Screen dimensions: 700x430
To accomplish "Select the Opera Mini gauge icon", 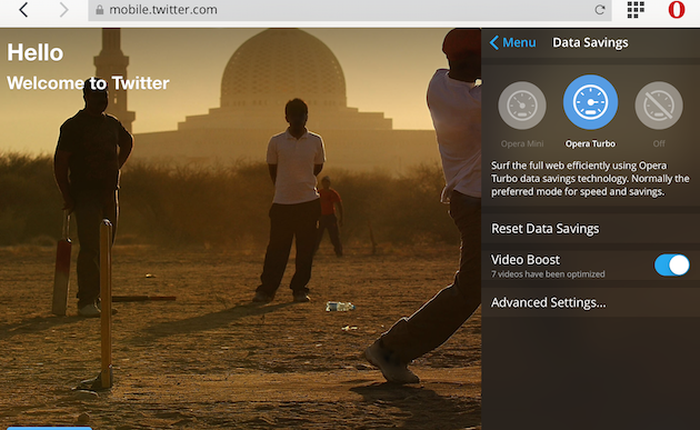I will click(522, 105).
